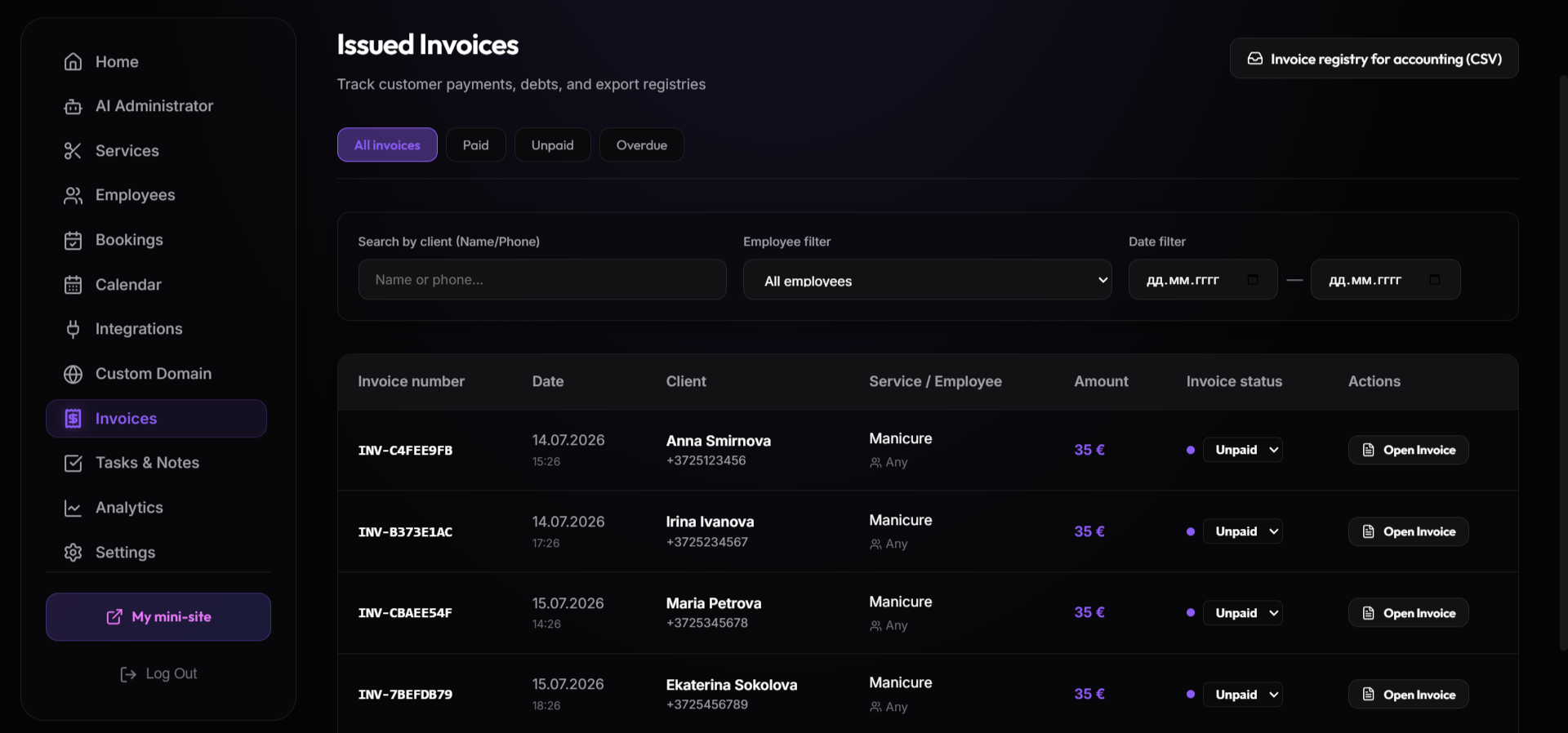This screenshot has width=1568, height=733.
Task: Open calendar picker icon of end date
Action: (x=1435, y=279)
